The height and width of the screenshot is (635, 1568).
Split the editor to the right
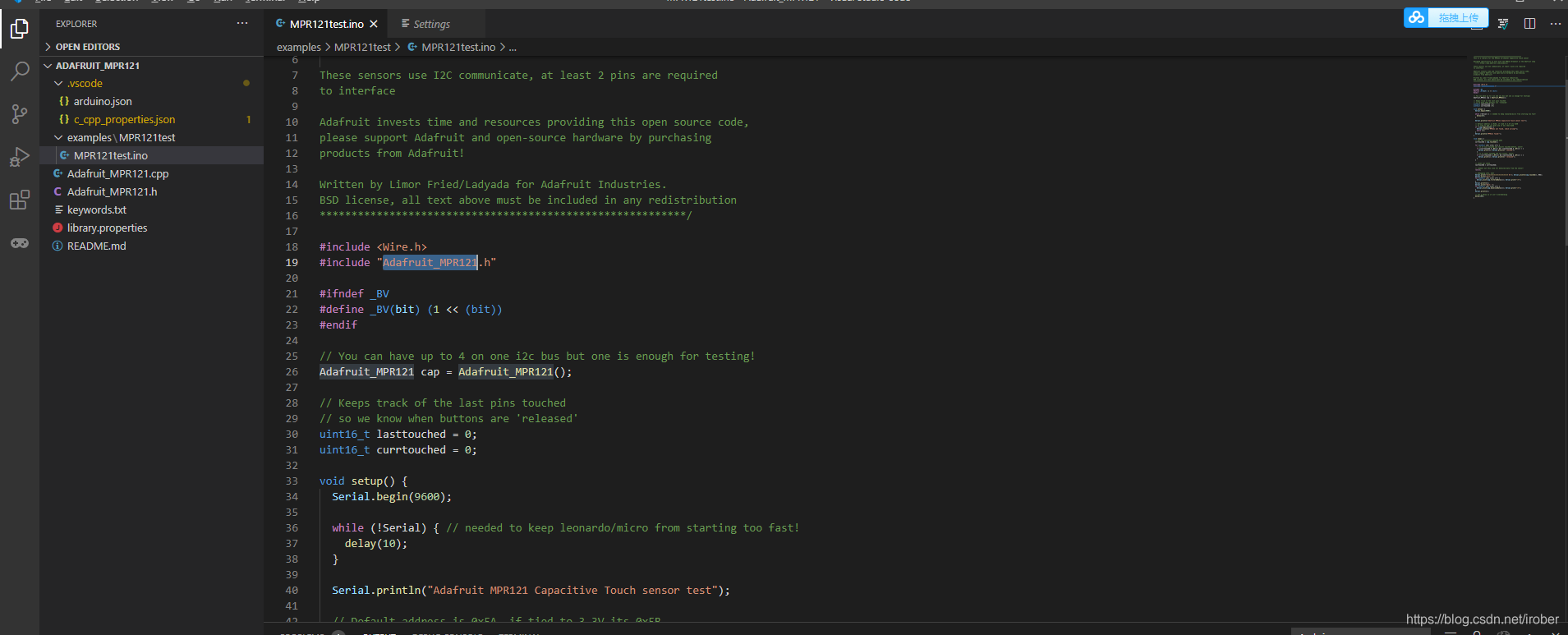point(1529,24)
